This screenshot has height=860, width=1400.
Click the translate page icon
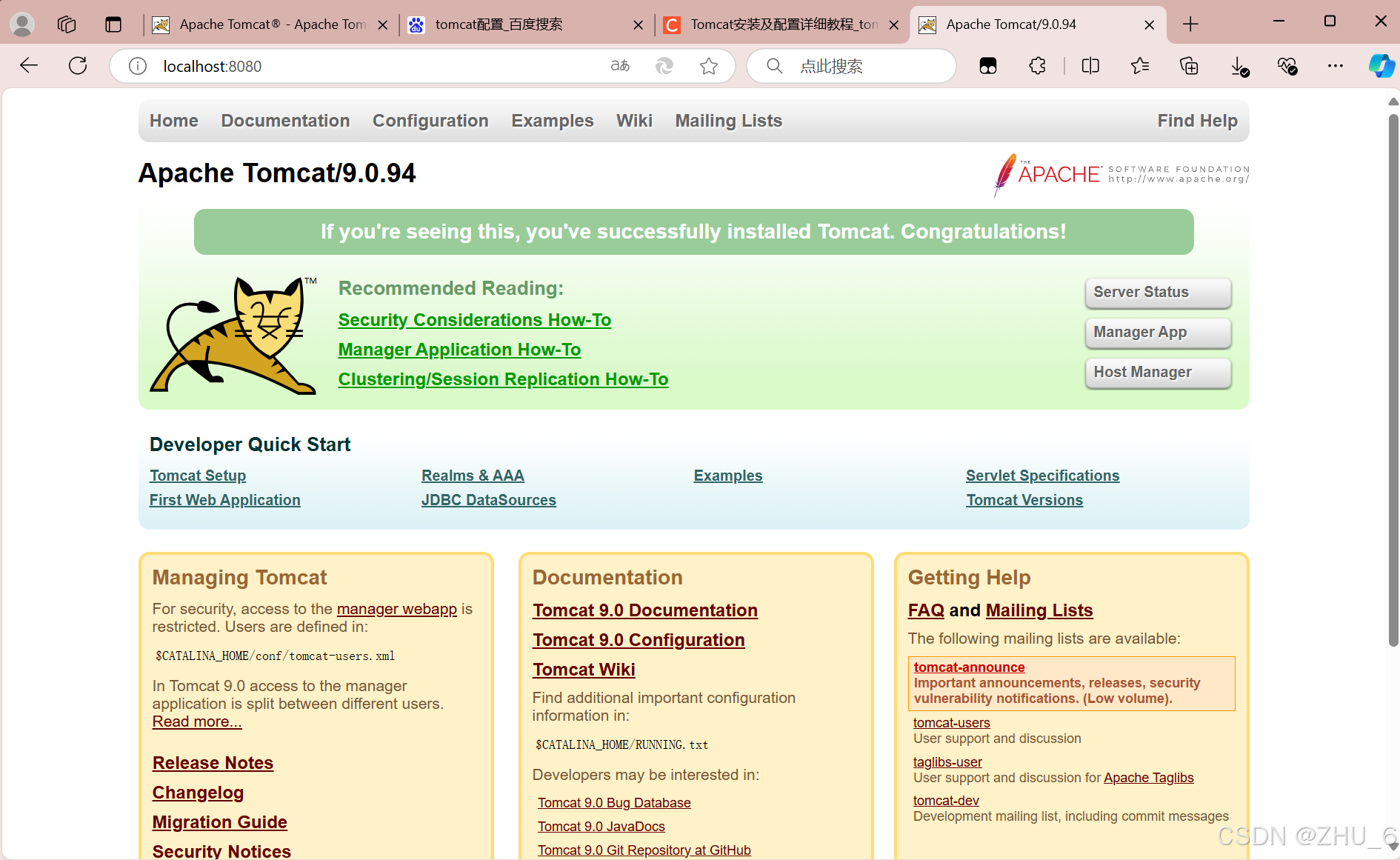point(620,66)
